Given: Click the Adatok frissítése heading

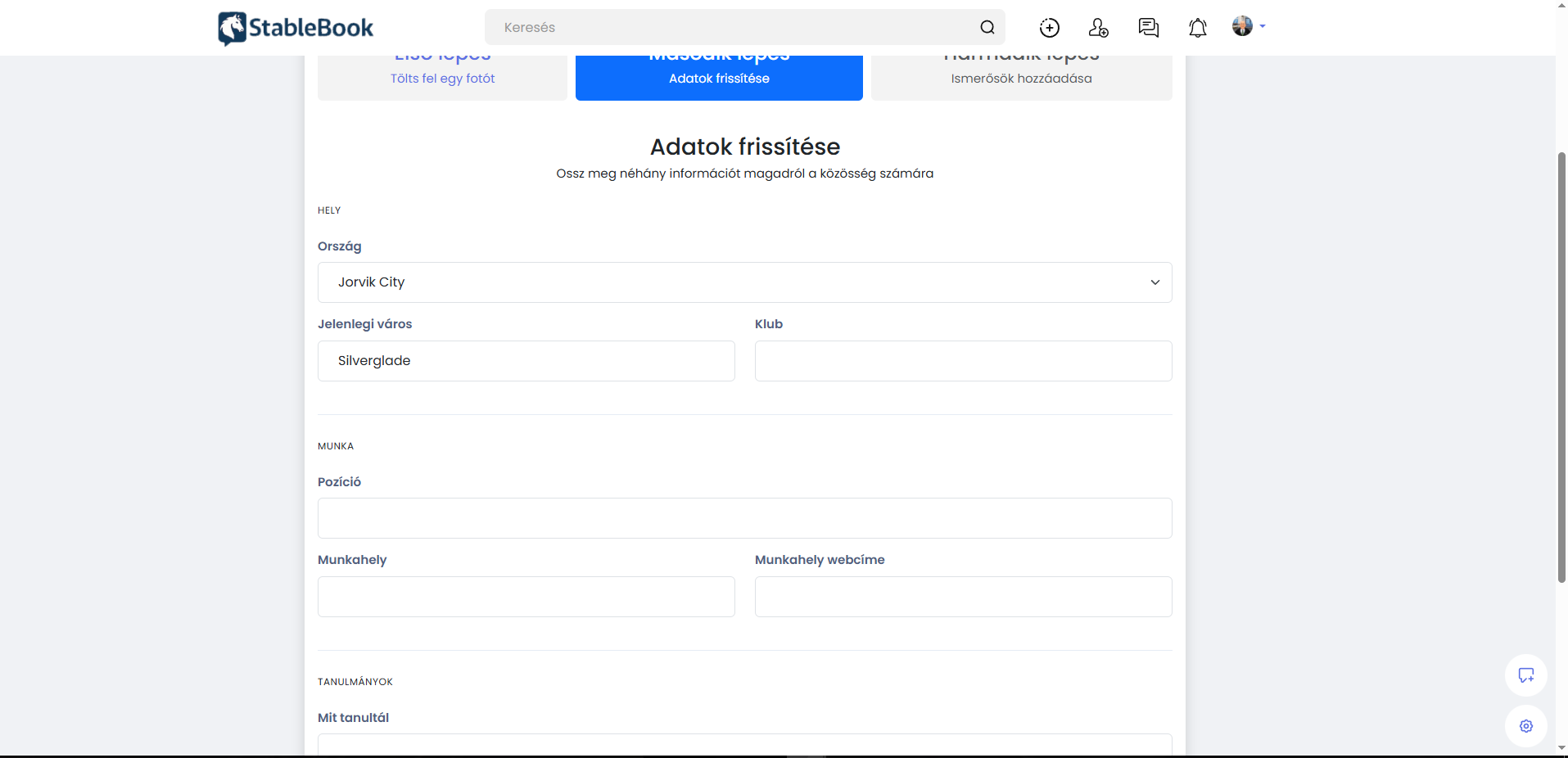Looking at the screenshot, I should coord(744,147).
